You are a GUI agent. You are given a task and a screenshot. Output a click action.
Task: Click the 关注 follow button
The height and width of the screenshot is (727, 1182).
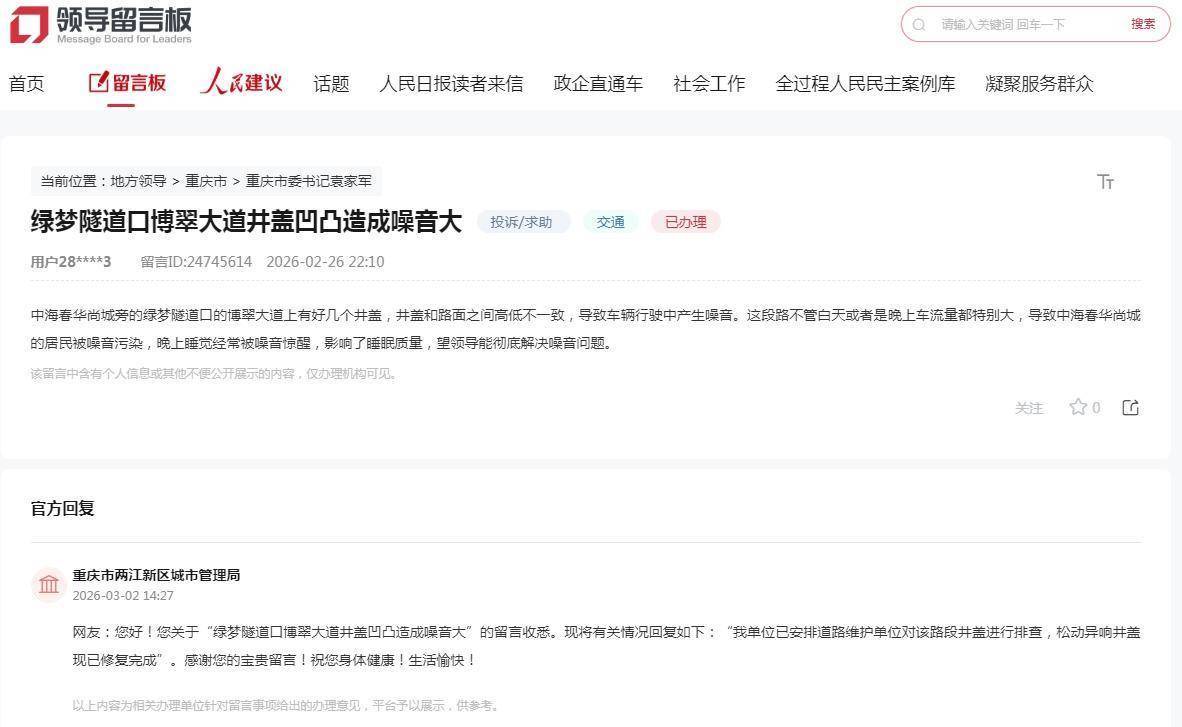tap(1029, 408)
